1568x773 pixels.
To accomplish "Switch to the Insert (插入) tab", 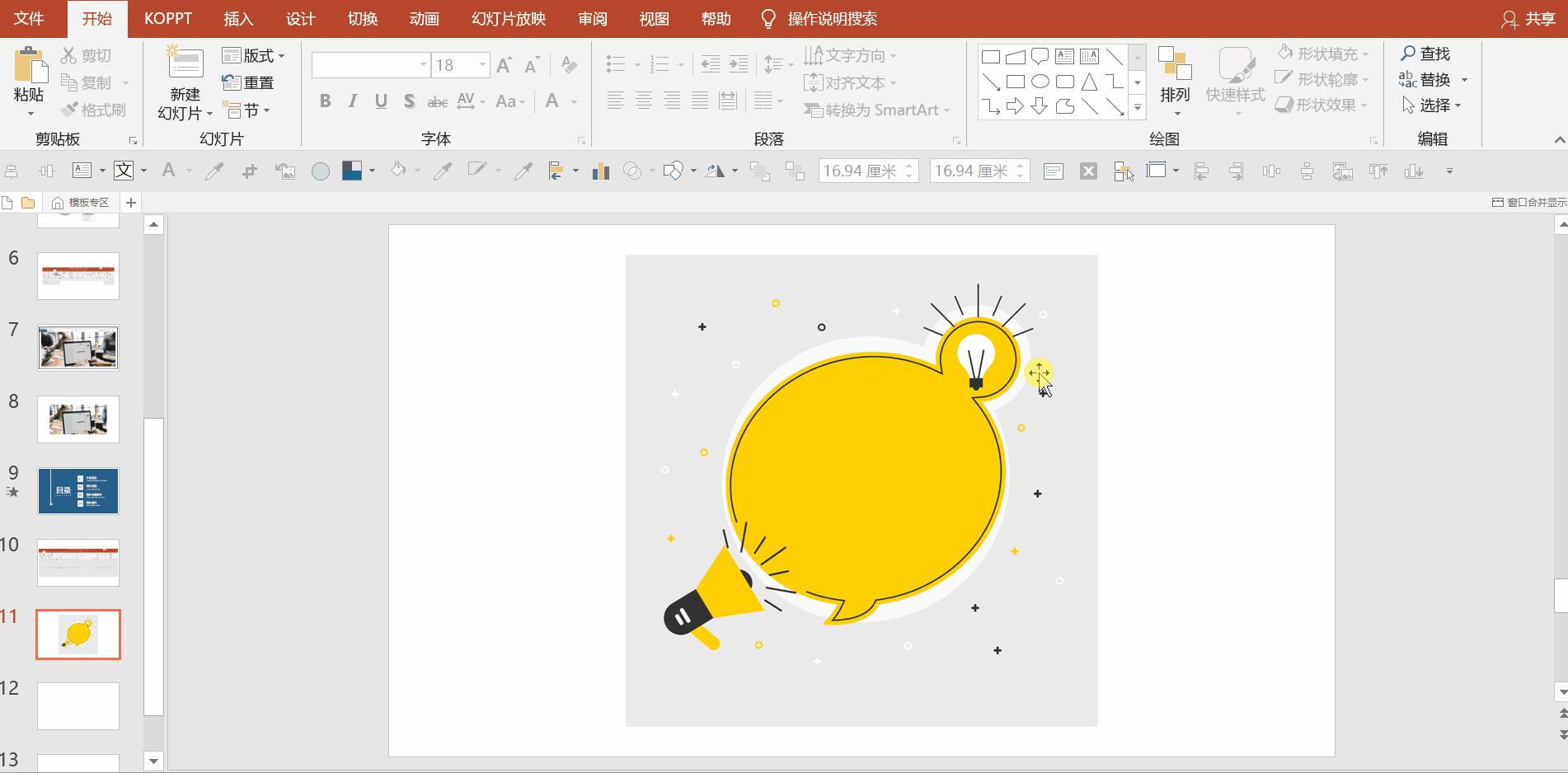I will click(x=238, y=19).
